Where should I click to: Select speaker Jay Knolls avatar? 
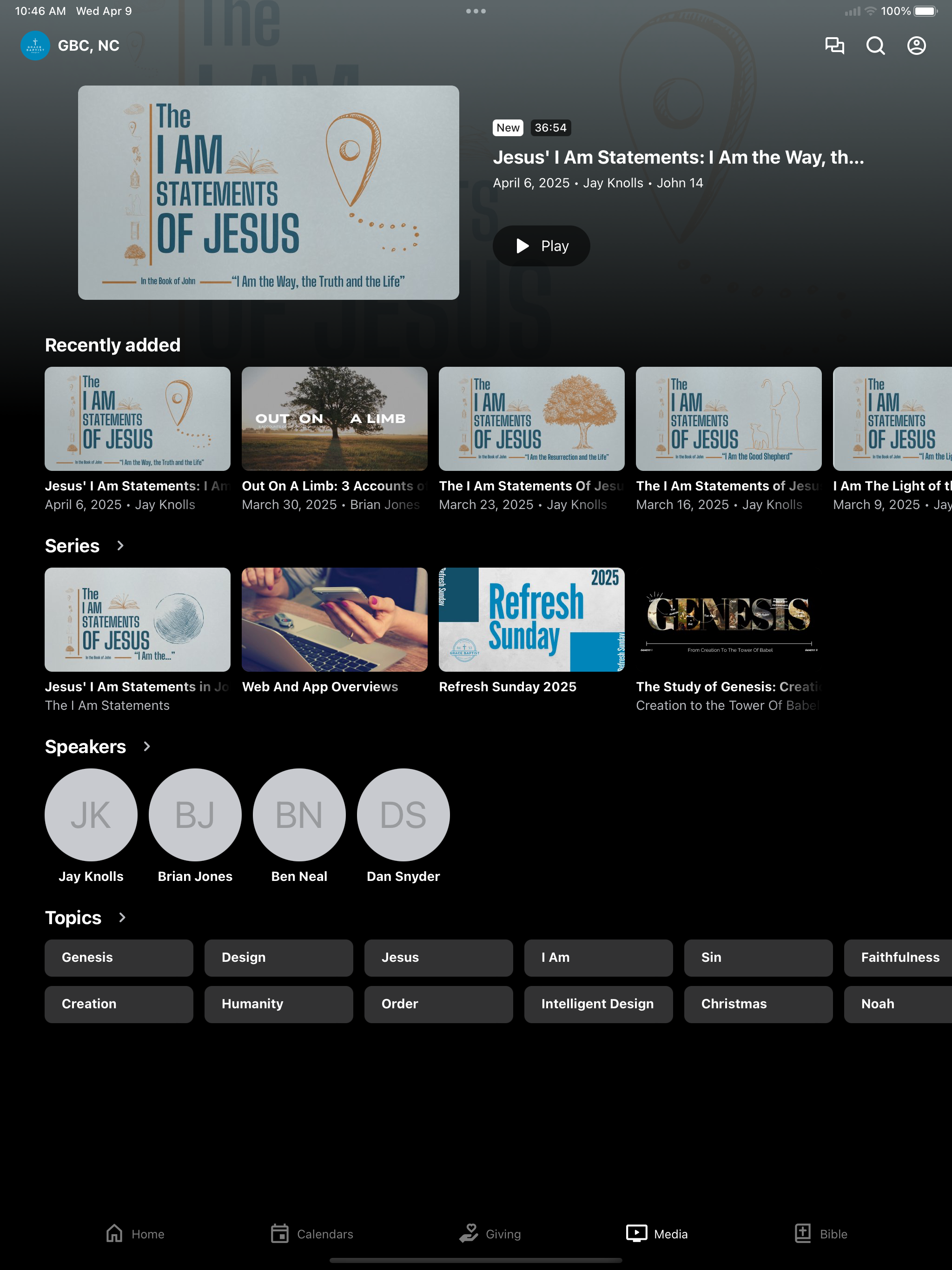91,815
